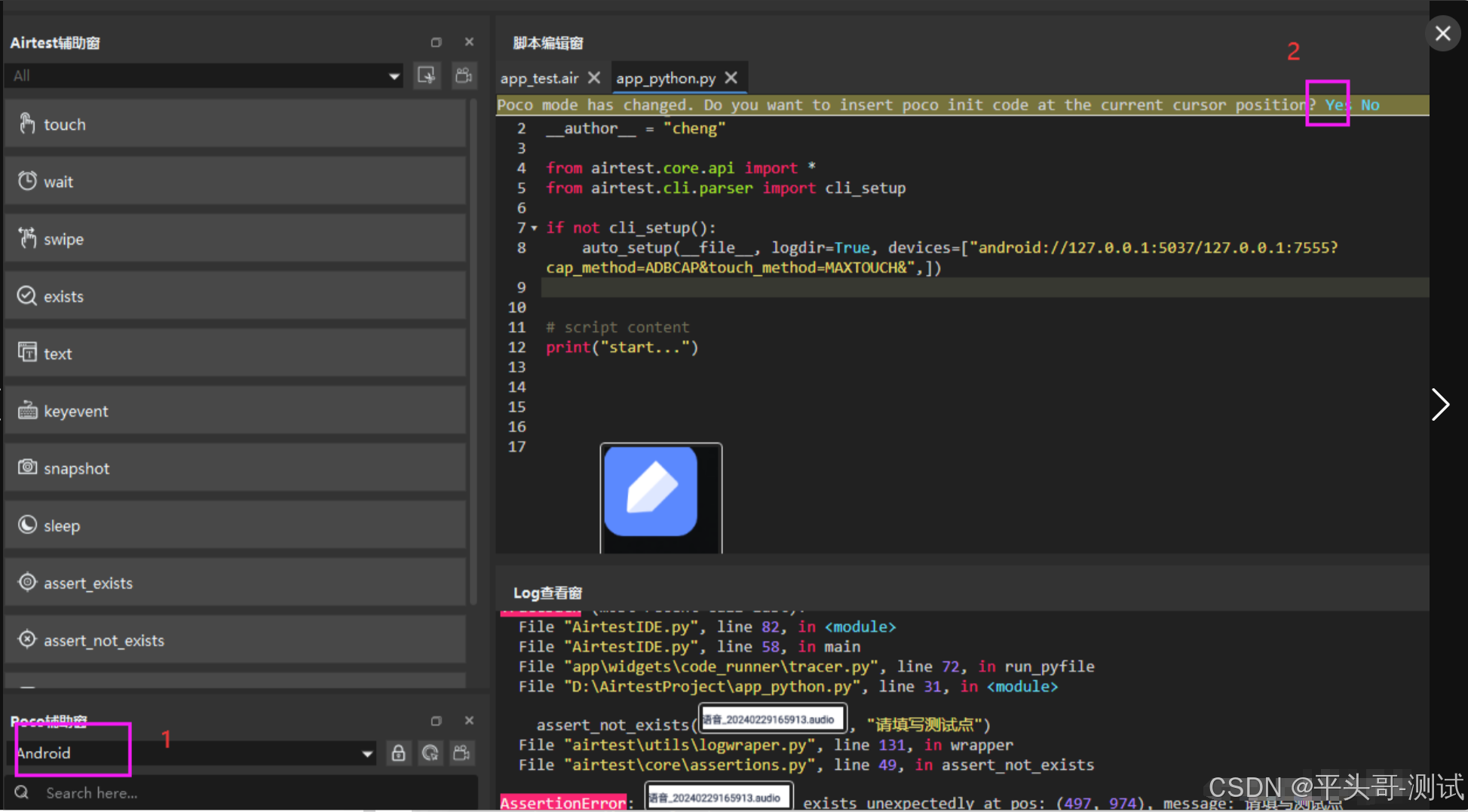The height and width of the screenshot is (812, 1468).
Task: Click Yes to insert poco init code
Action: [1337, 105]
